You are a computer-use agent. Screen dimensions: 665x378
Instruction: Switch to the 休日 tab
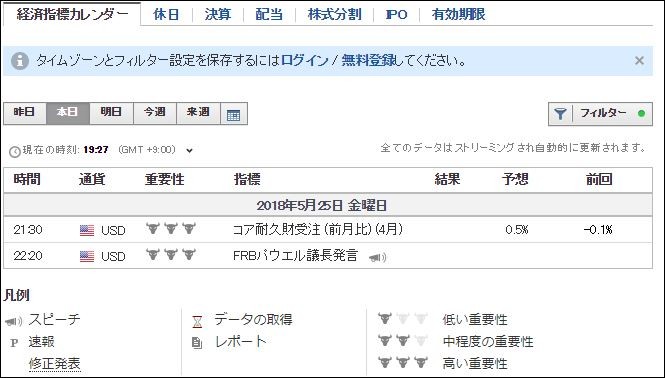pyautogui.click(x=166, y=14)
